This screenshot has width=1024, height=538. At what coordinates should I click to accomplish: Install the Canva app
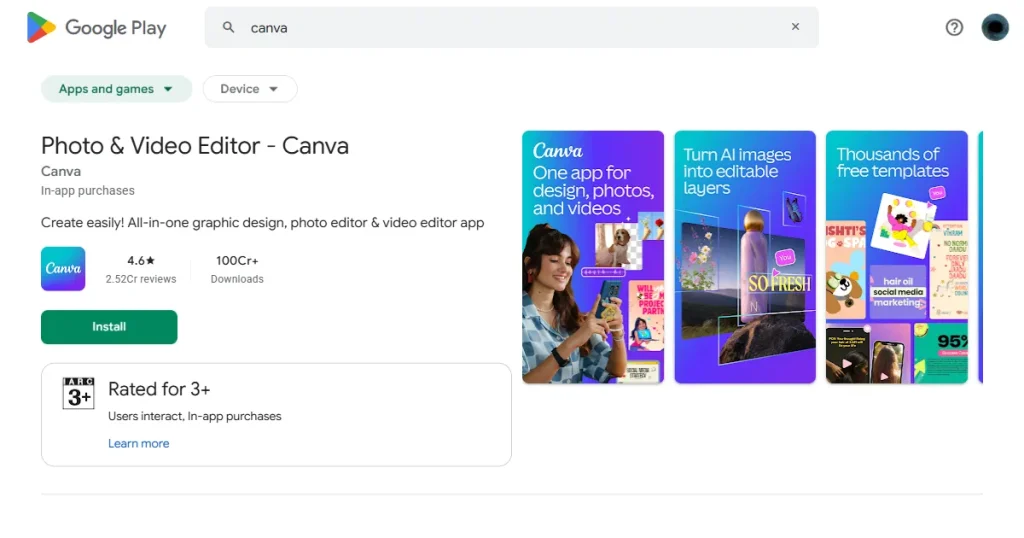coord(109,326)
